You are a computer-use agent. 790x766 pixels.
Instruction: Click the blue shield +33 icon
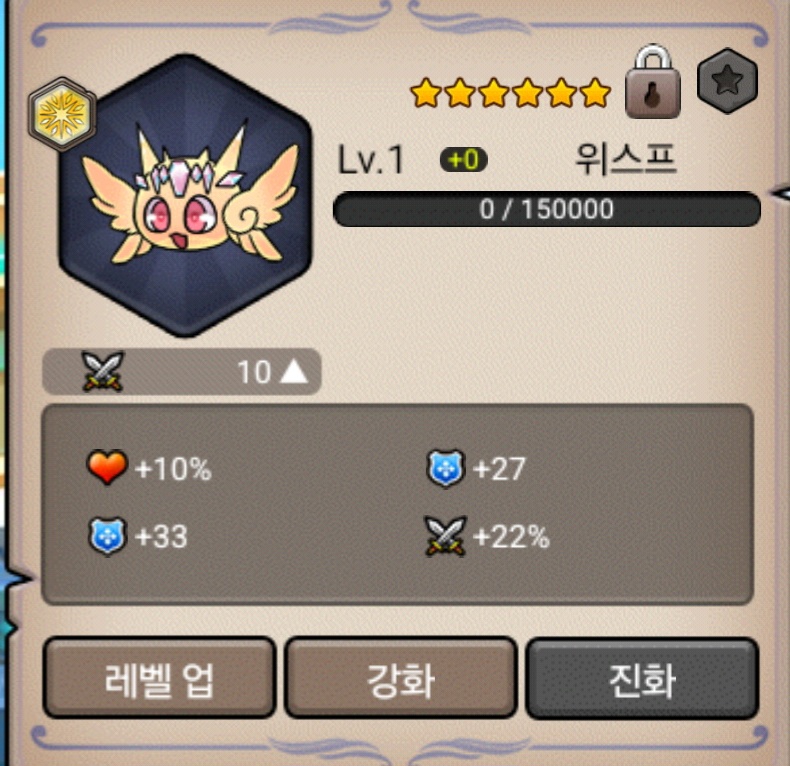(x=107, y=536)
